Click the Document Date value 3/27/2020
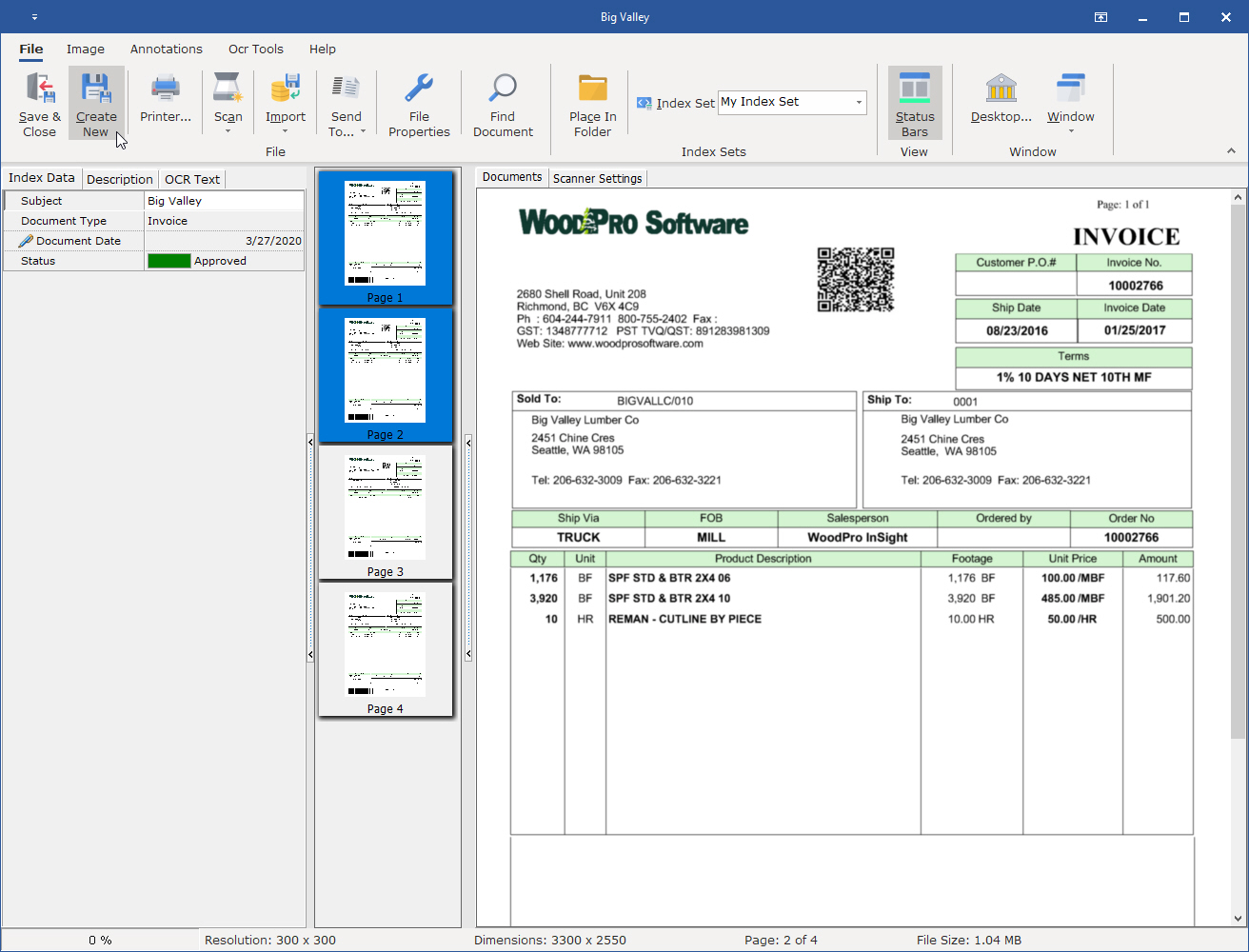The width and height of the screenshot is (1249, 952). click(225, 241)
